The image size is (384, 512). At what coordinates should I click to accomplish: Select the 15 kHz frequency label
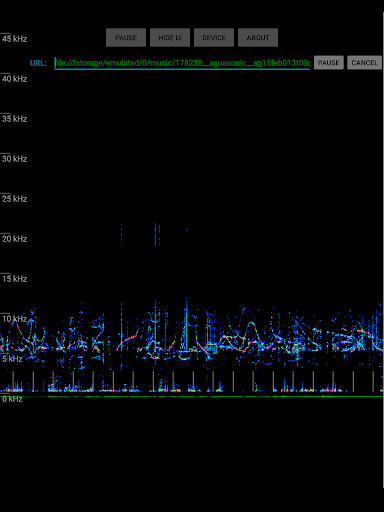coord(14,279)
